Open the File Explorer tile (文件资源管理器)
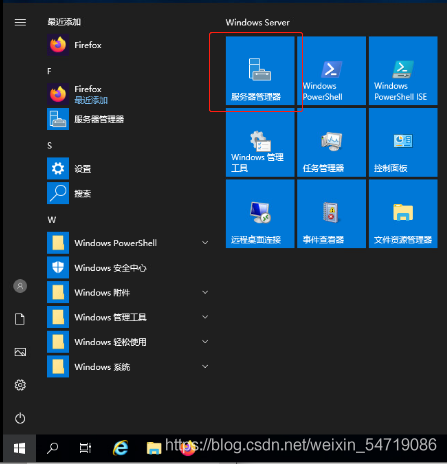 (403, 214)
